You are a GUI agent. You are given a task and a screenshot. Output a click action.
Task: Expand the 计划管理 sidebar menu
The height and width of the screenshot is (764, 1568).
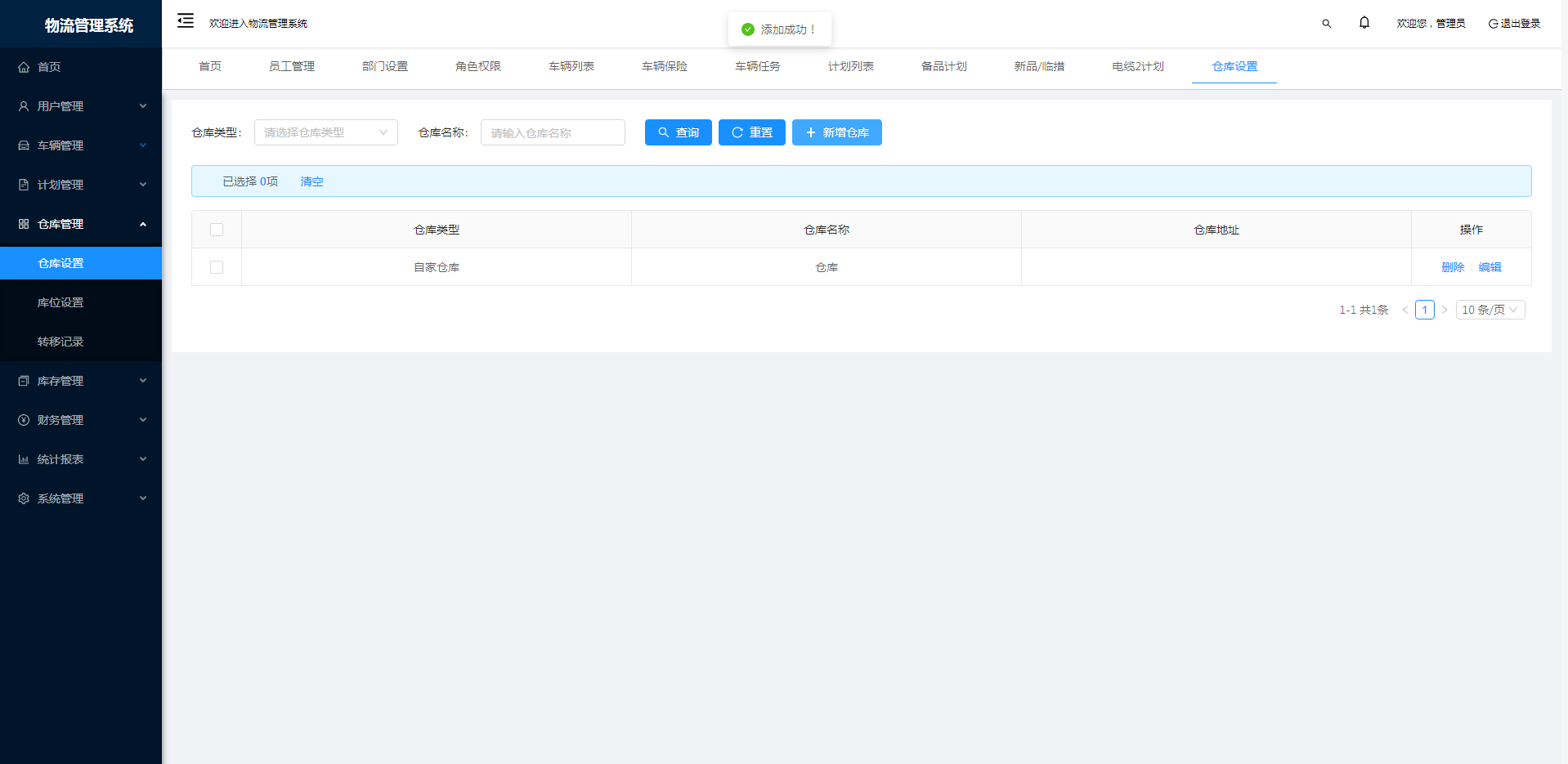(x=81, y=185)
